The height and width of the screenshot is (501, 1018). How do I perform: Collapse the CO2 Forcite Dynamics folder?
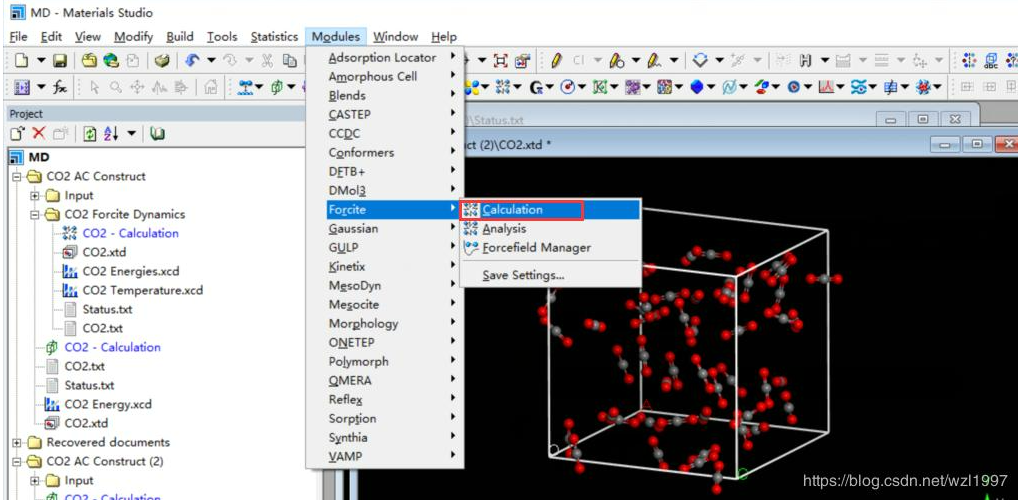[35, 215]
